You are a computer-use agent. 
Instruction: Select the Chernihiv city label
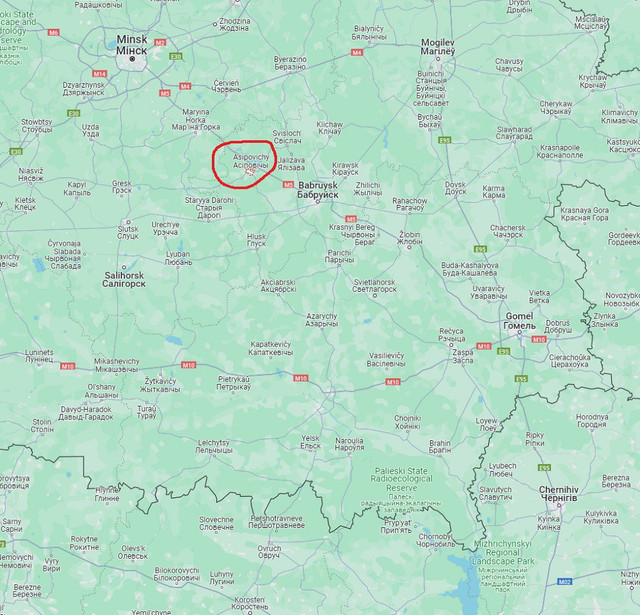(x=559, y=494)
